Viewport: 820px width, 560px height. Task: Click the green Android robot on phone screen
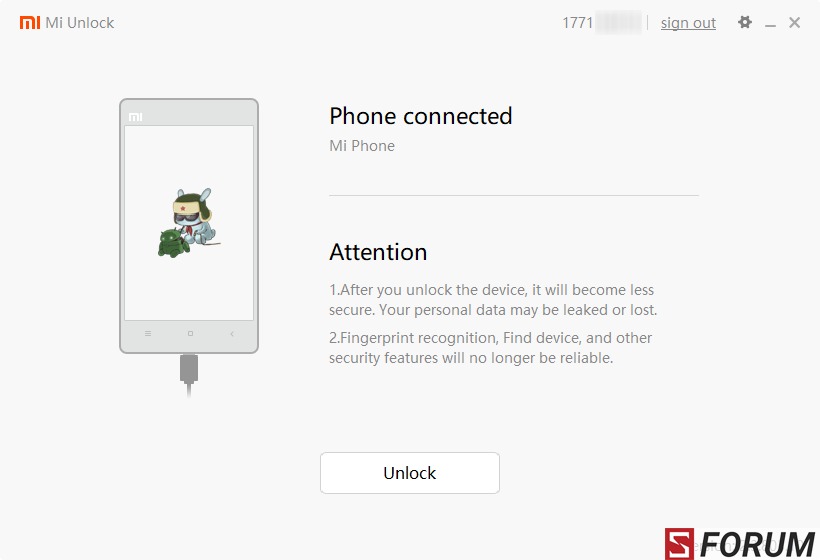click(x=173, y=243)
